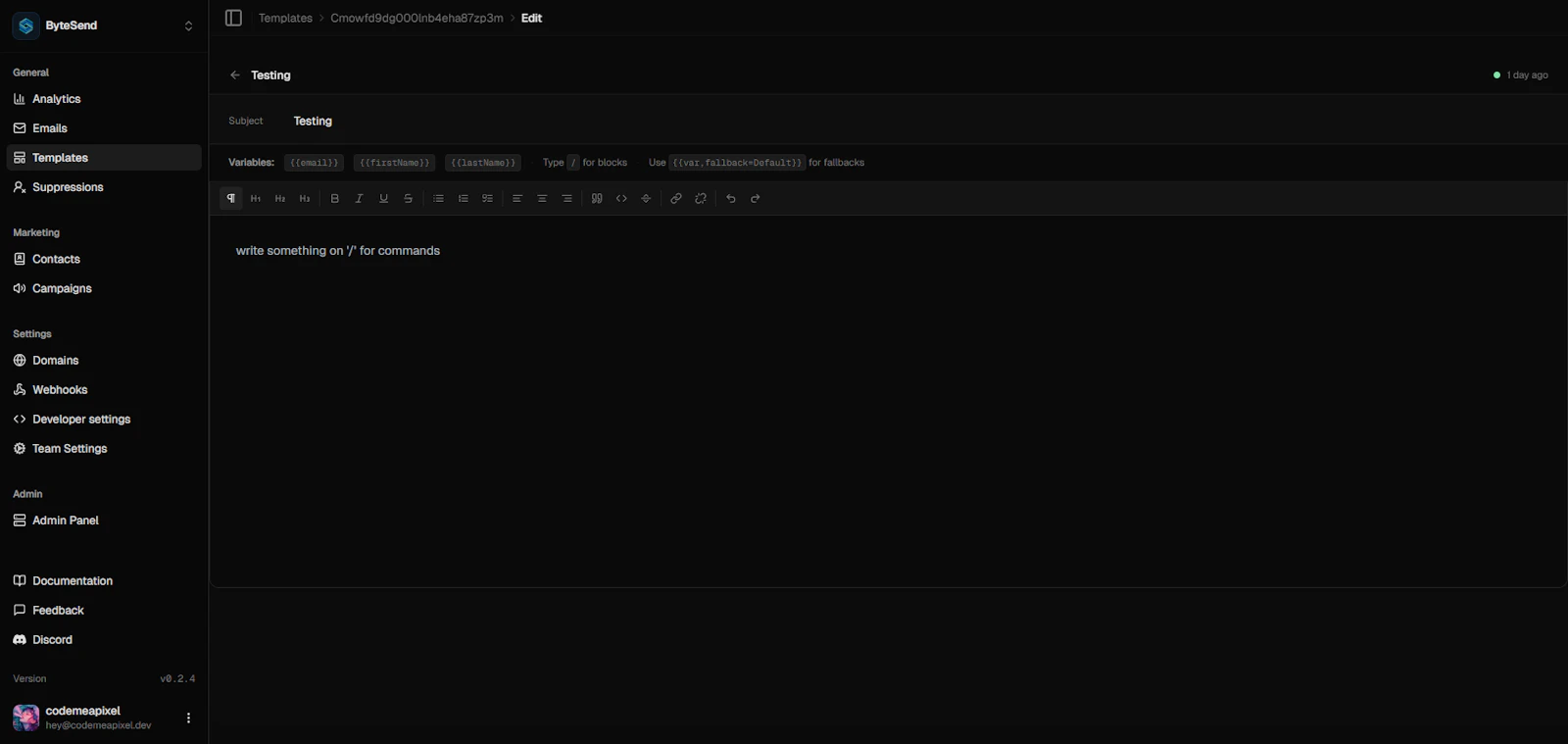Click the '1 day ago' saved status
The height and width of the screenshot is (744, 1568).
(1520, 75)
